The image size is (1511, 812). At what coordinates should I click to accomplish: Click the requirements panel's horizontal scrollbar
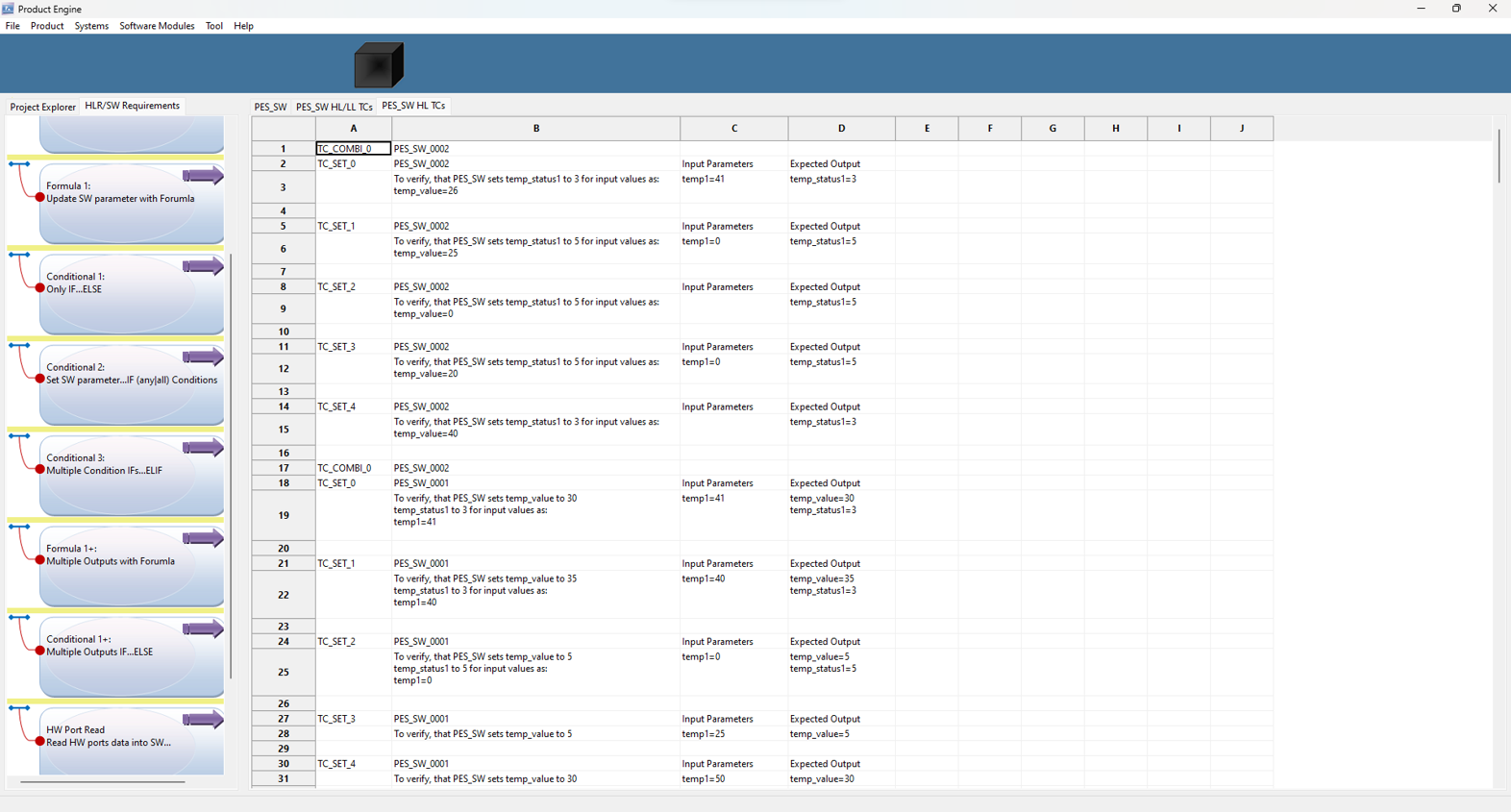pyautogui.click(x=103, y=781)
